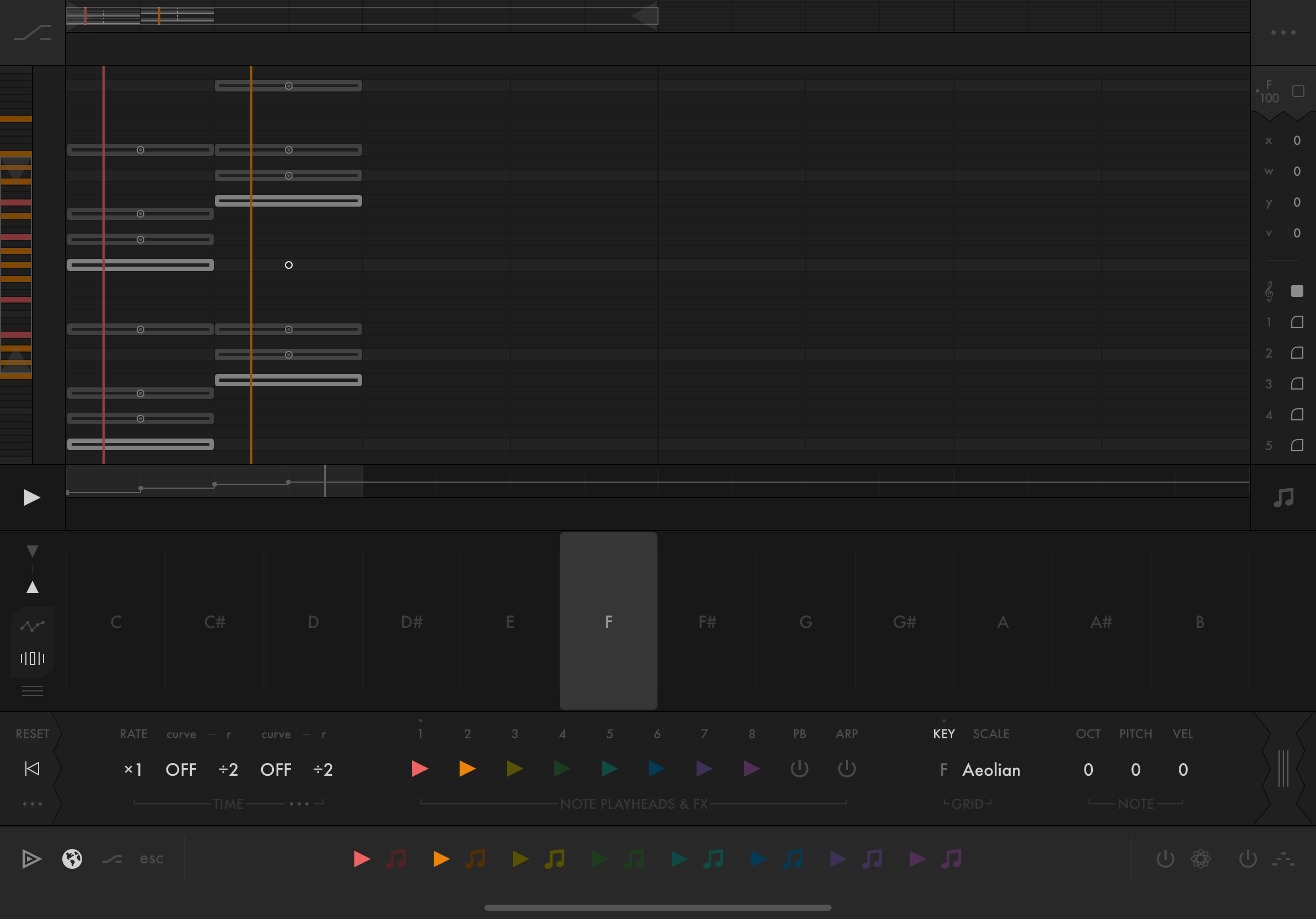Open the atom-shaped settings icon at bottom right
The width and height of the screenshot is (1316, 919).
[x=1200, y=859]
